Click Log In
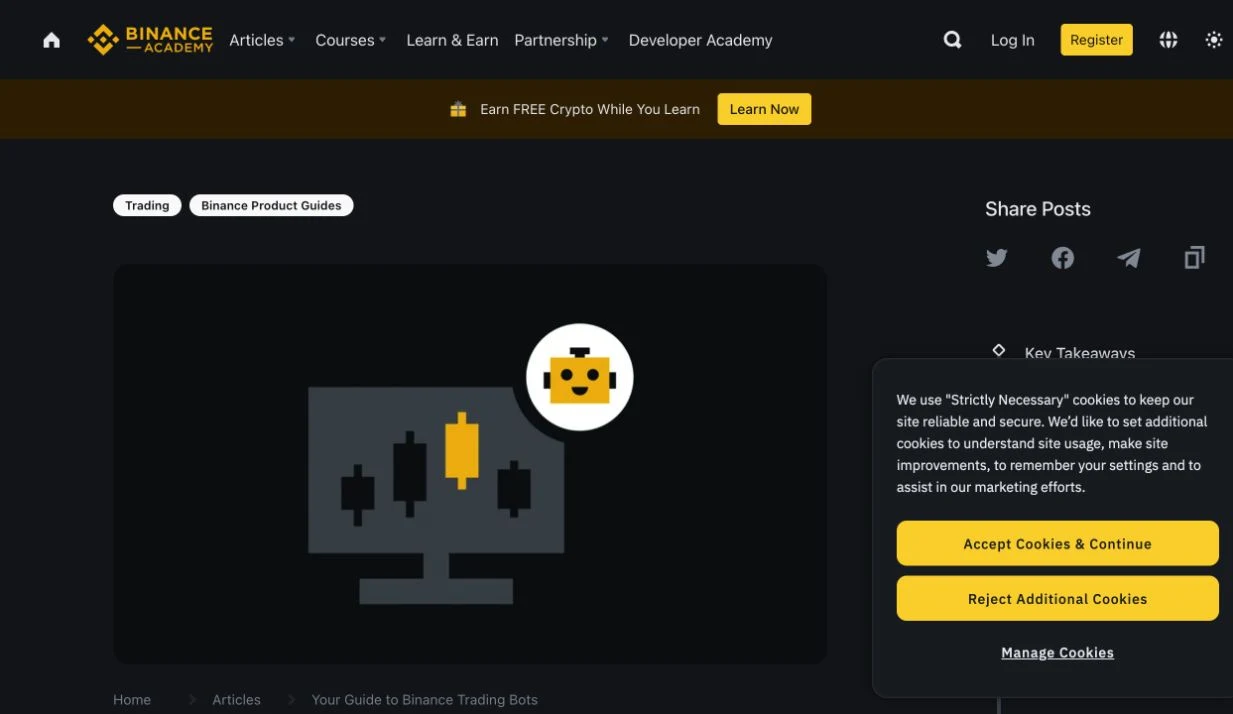The height and width of the screenshot is (714, 1233). coord(1012,40)
